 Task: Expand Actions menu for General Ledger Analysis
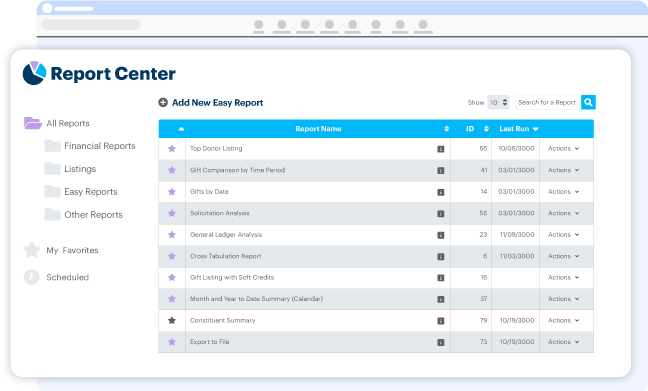point(563,234)
